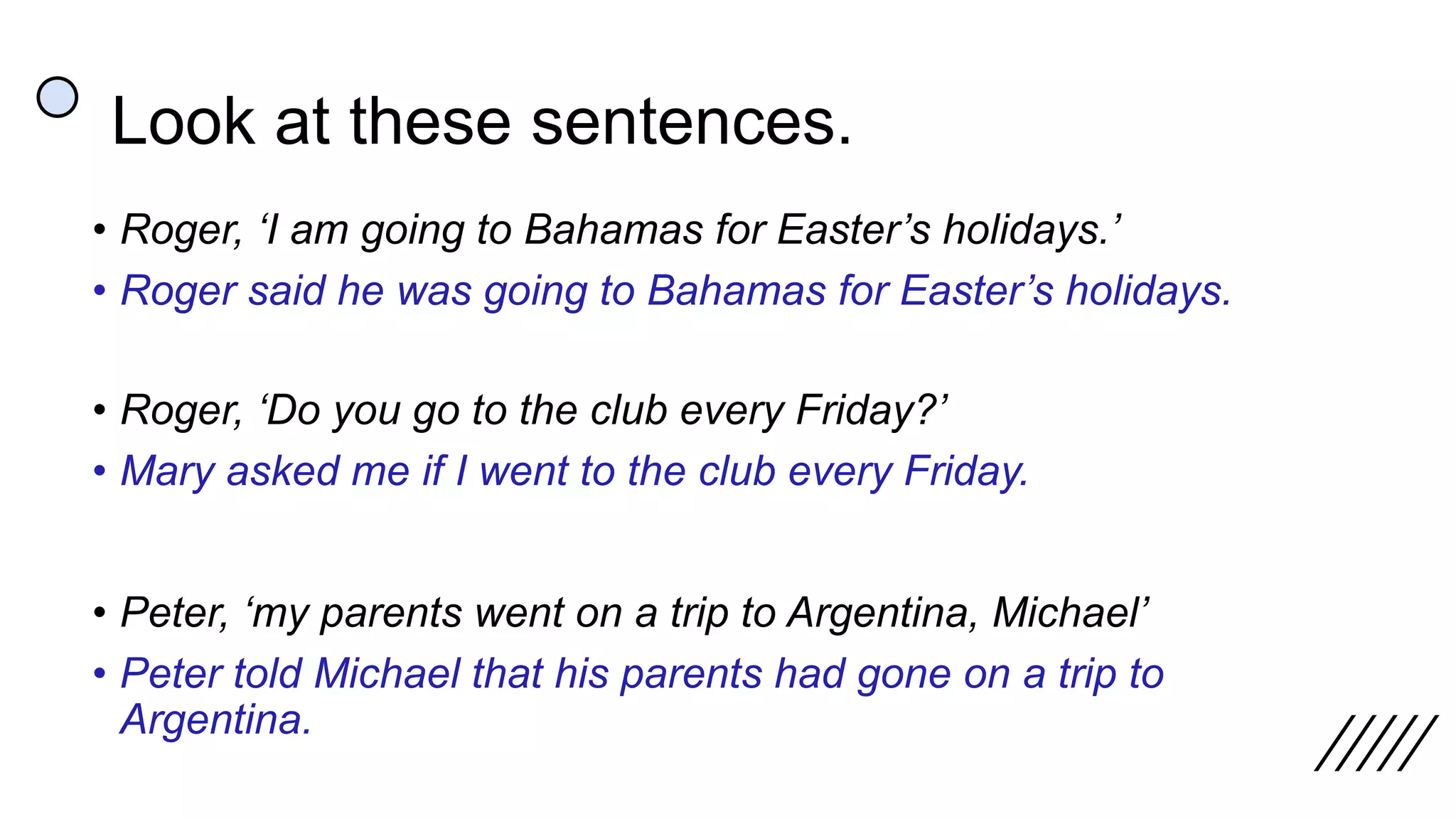Click the blue bullet before 'Mary asked'
Image resolution: width=1456 pixels, height=819 pixels.
[x=100, y=472]
